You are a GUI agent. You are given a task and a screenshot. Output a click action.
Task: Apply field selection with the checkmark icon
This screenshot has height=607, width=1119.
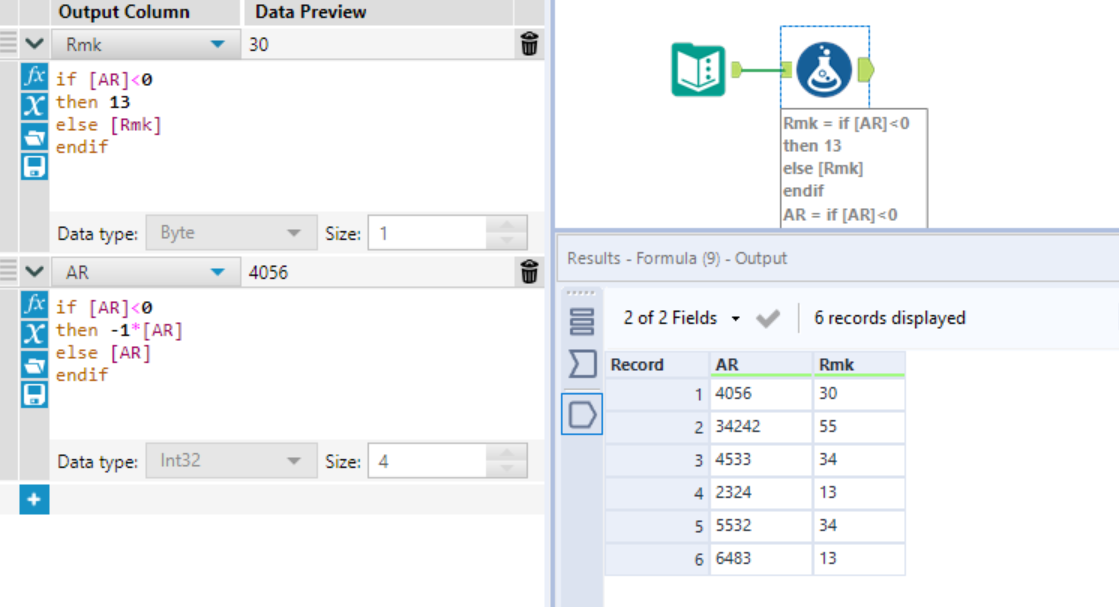[x=770, y=318]
